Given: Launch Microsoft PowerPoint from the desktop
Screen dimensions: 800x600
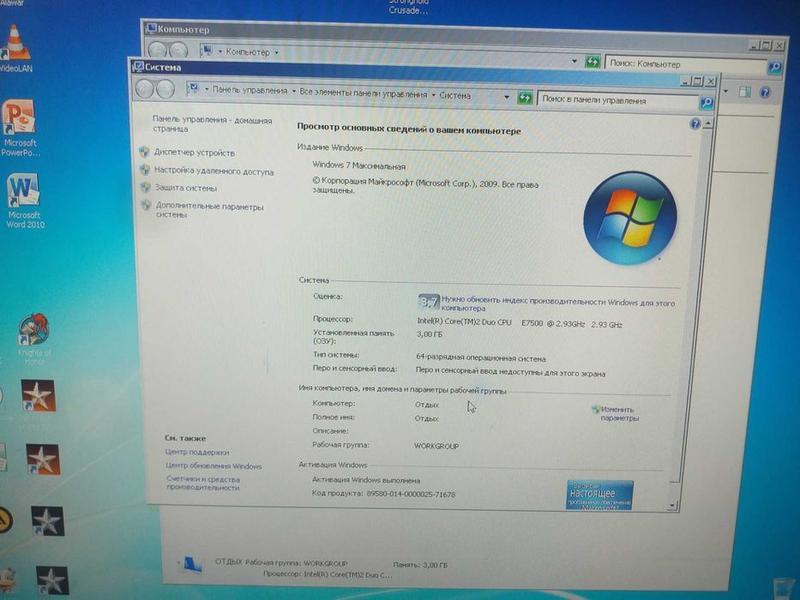Looking at the screenshot, I should (x=18, y=120).
